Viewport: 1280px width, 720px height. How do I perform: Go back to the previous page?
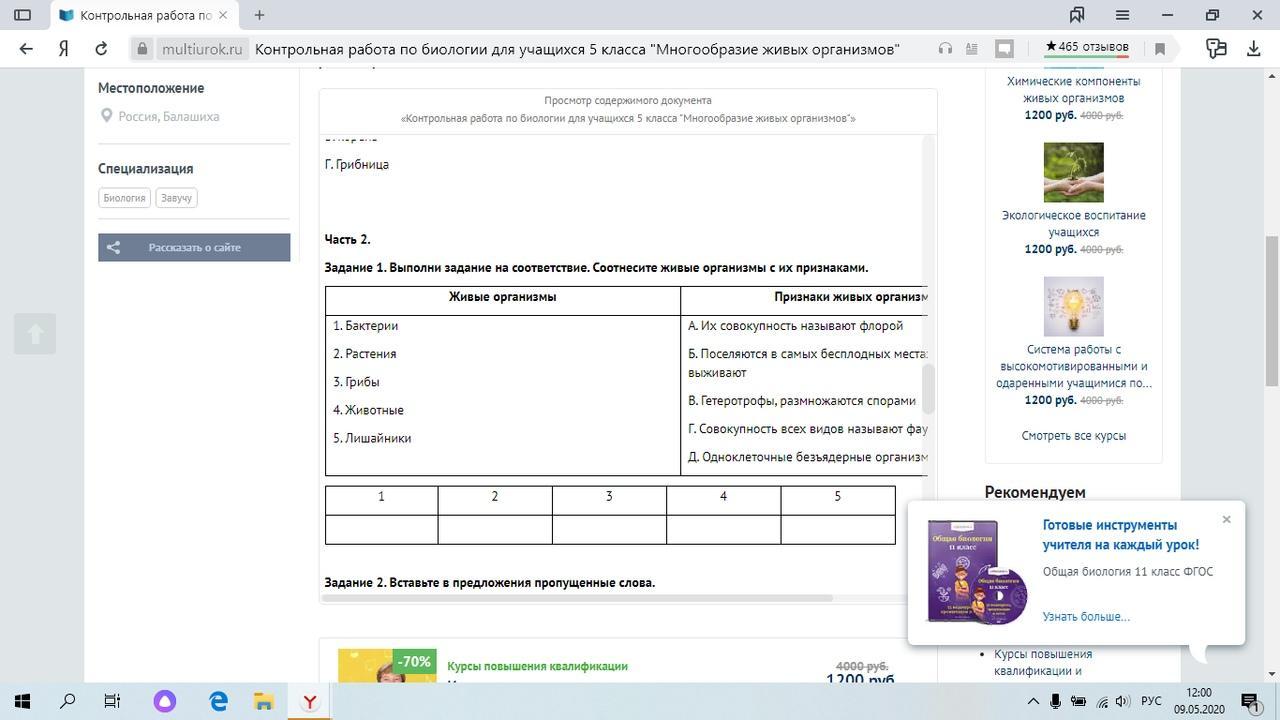[x=26, y=49]
